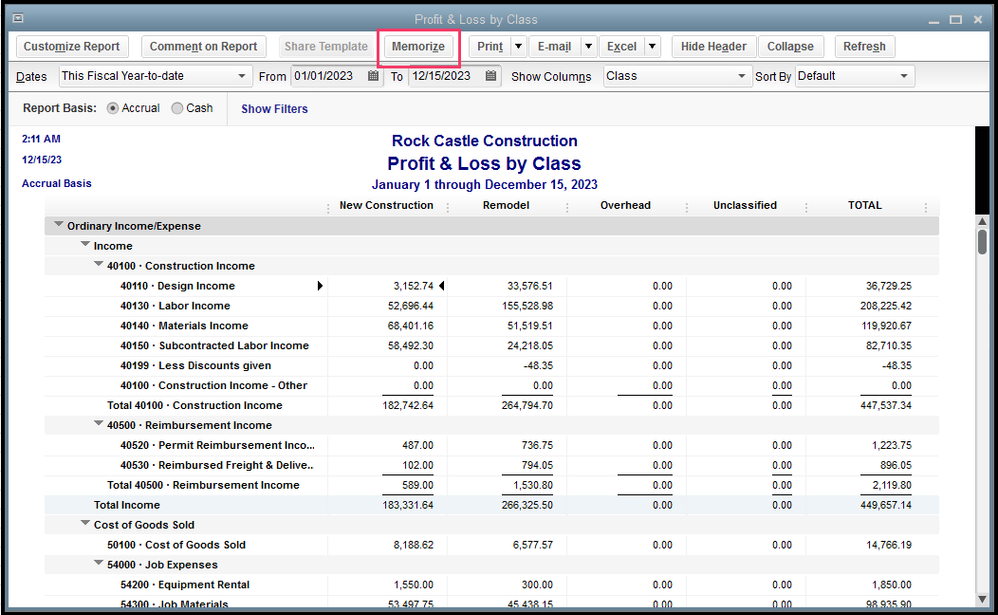This screenshot has height=615, width=998.
Task: Collapse the 40100 Construction Income group
Action: (x=99, y=265)
